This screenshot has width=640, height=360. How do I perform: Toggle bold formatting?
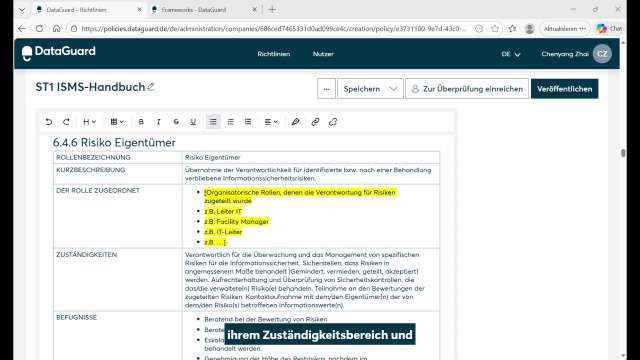[x=141, y=122]
